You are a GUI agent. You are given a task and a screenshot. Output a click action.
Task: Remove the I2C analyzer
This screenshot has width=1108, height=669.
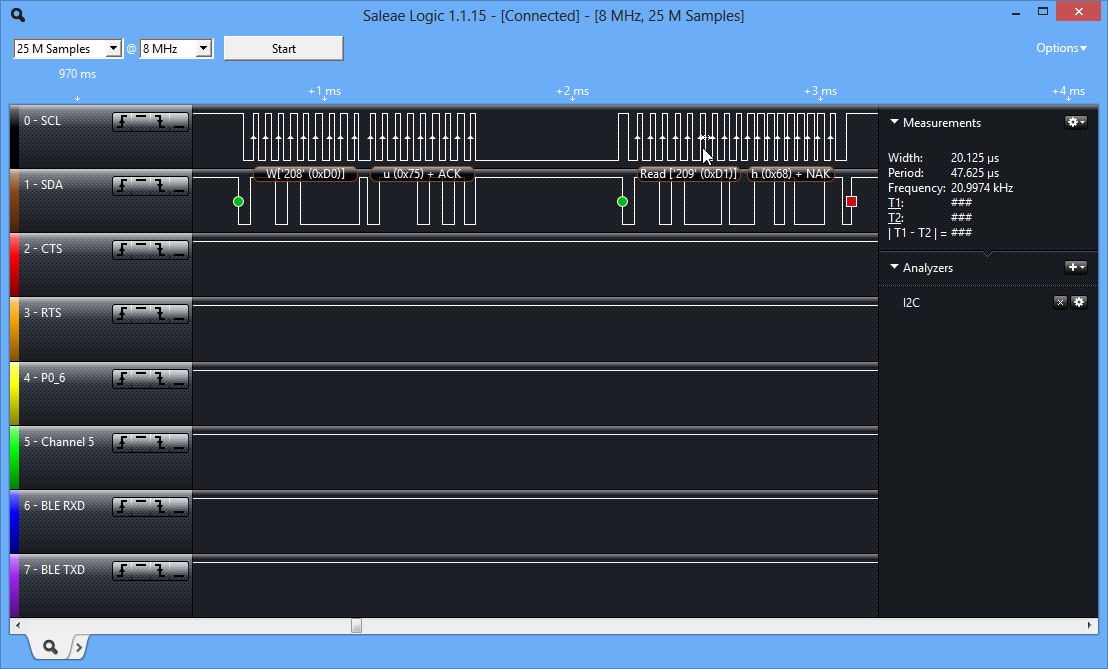1060,302
